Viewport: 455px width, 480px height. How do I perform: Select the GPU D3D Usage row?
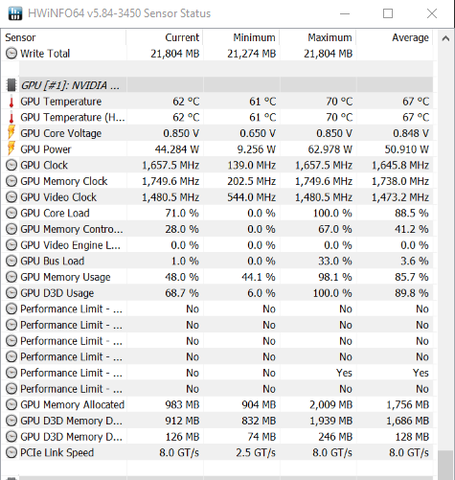[x=219, y=293]
